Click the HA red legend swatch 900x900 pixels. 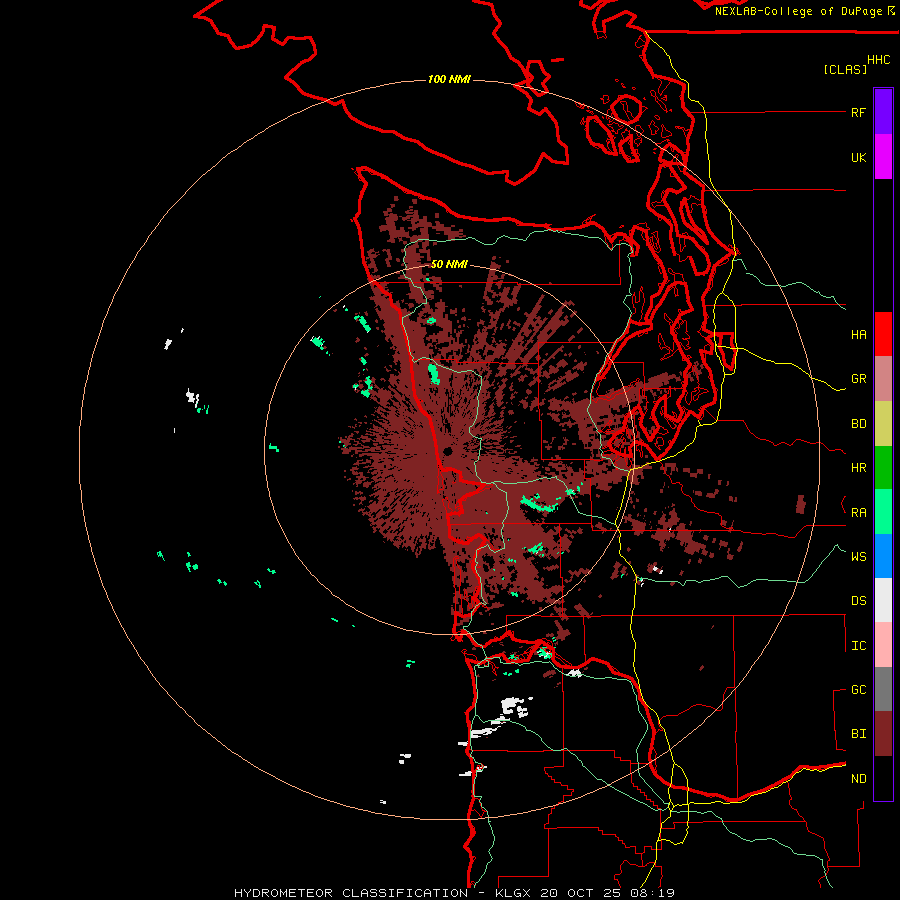point(883,334)
